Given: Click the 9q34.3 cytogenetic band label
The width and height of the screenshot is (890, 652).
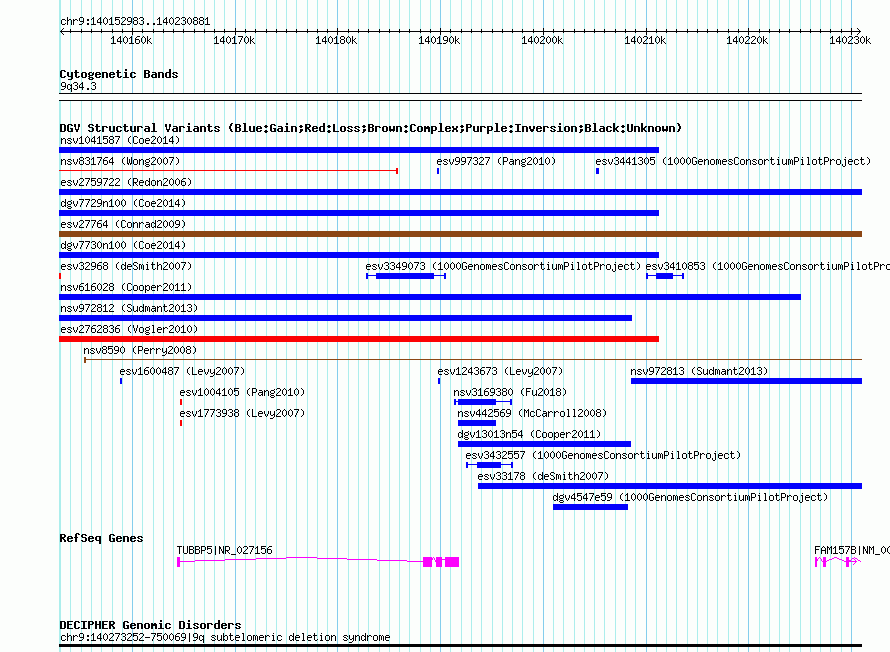Looking at the screenshot, I should 78,86.
